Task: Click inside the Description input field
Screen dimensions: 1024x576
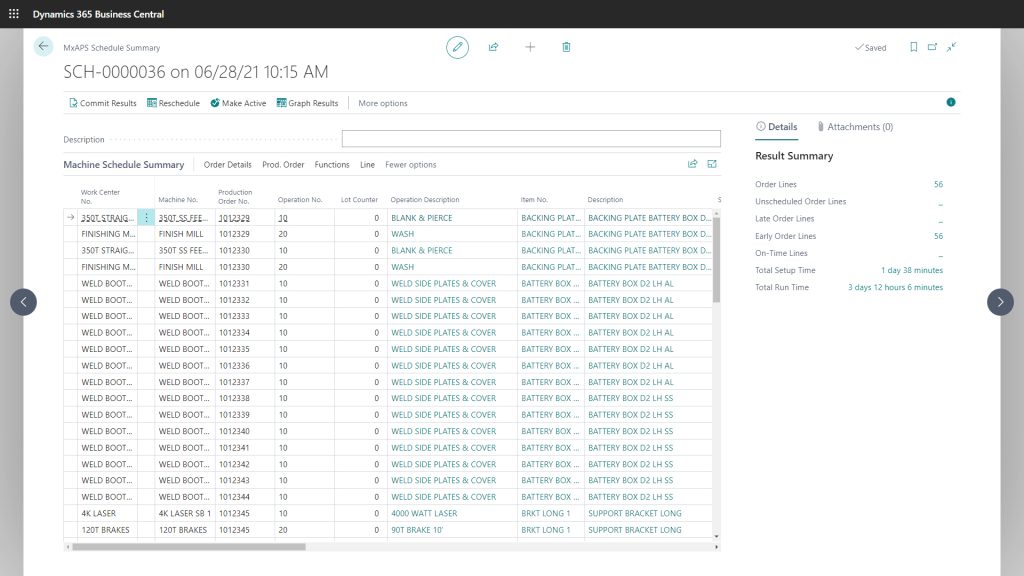Action: 530,137
